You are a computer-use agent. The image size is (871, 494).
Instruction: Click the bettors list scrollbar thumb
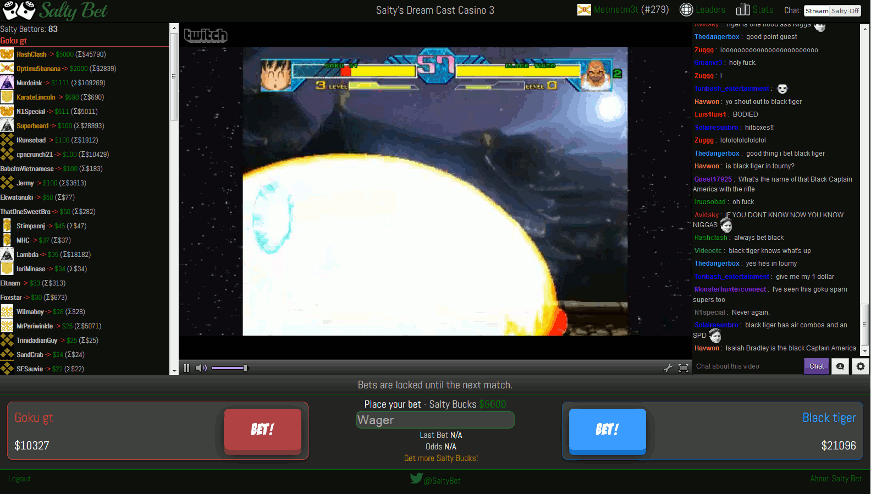pos(174,77)
